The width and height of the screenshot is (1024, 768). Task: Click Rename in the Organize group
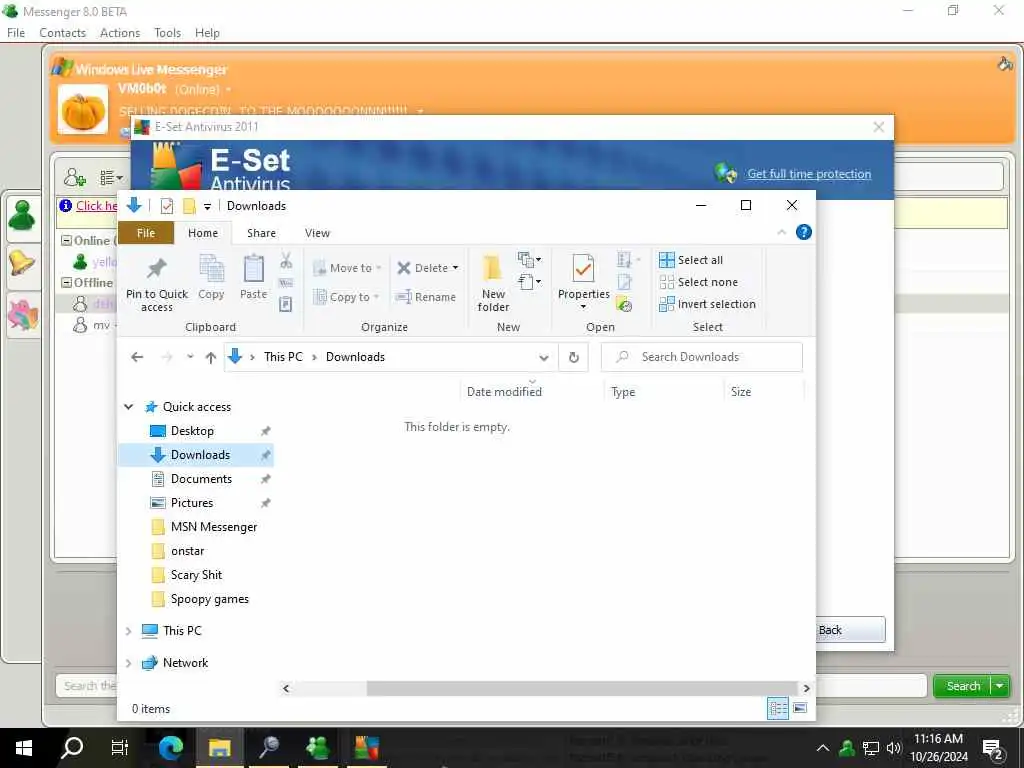426,297
